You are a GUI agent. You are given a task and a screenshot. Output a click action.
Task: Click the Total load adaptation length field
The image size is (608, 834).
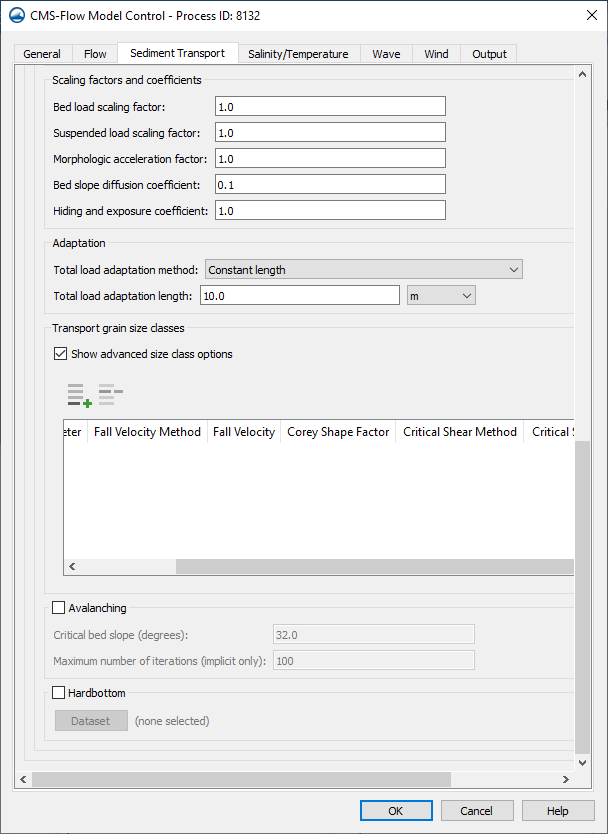[300, 295]
